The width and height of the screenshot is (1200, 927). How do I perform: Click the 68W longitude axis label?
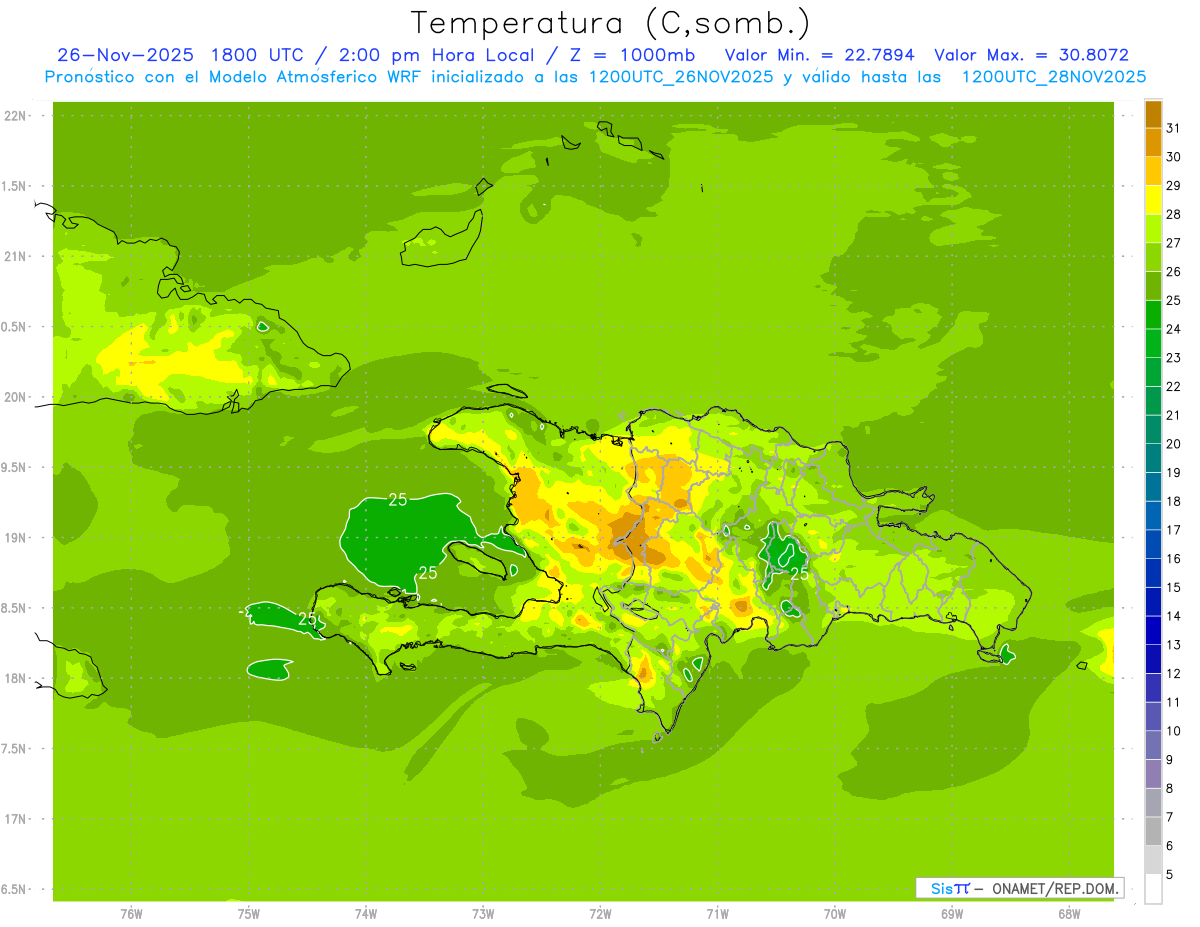point(1068,914)
